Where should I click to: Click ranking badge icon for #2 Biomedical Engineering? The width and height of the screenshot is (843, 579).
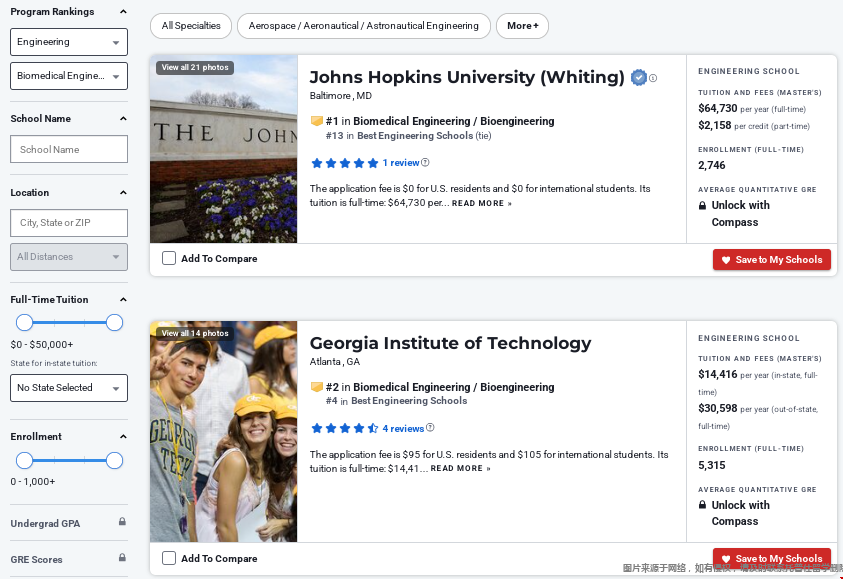click(317, 387)
